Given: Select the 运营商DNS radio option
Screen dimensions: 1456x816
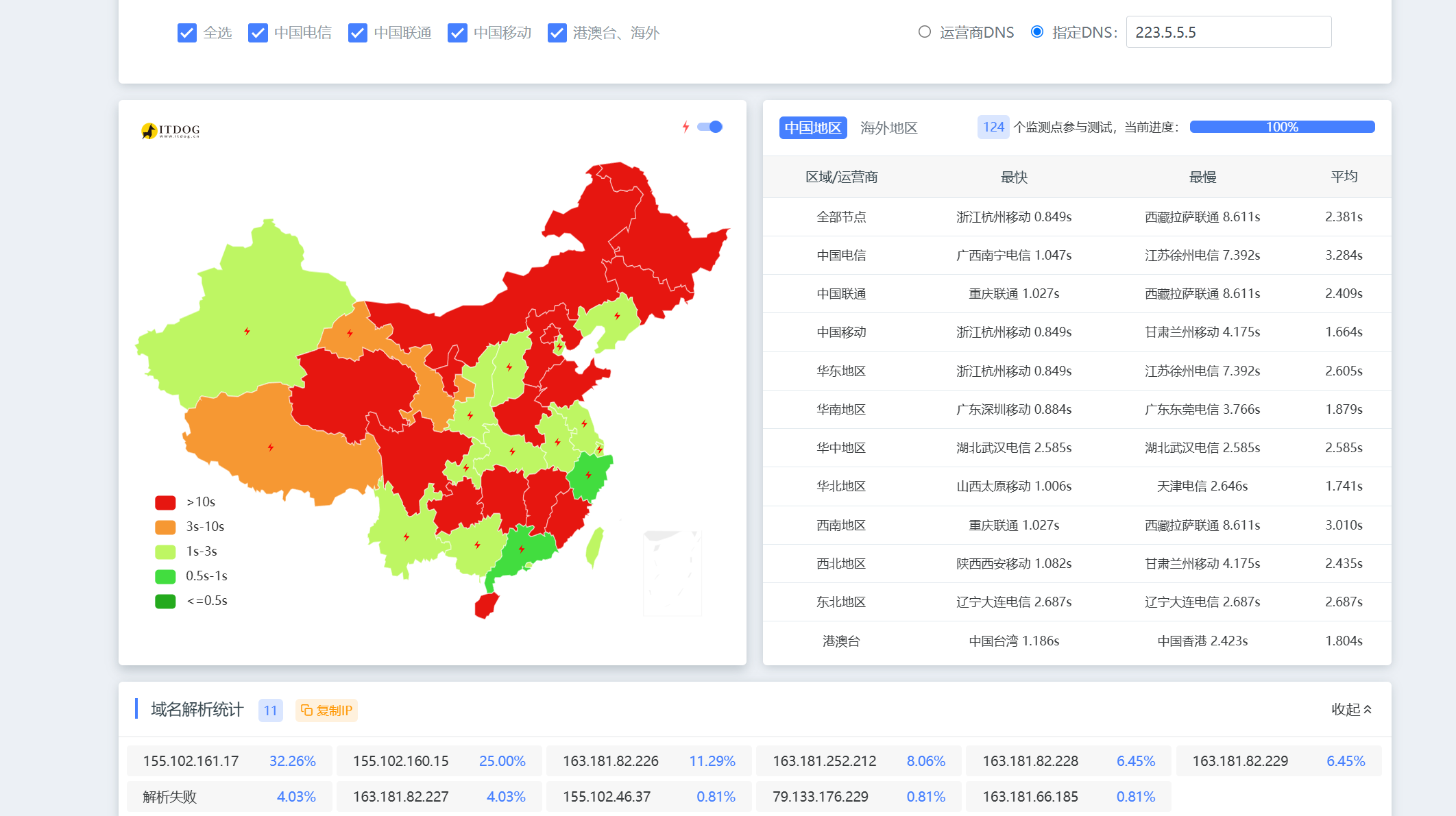Looking at the screenshot, I should 925,32.
